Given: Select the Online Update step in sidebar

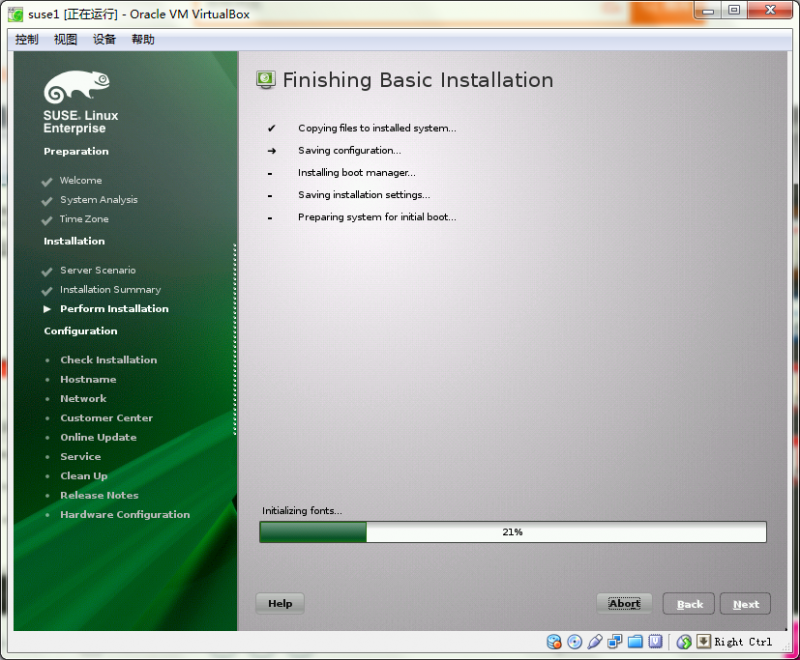Looking at the screenshot, I should pyautogui.click(x=98, y=437).
